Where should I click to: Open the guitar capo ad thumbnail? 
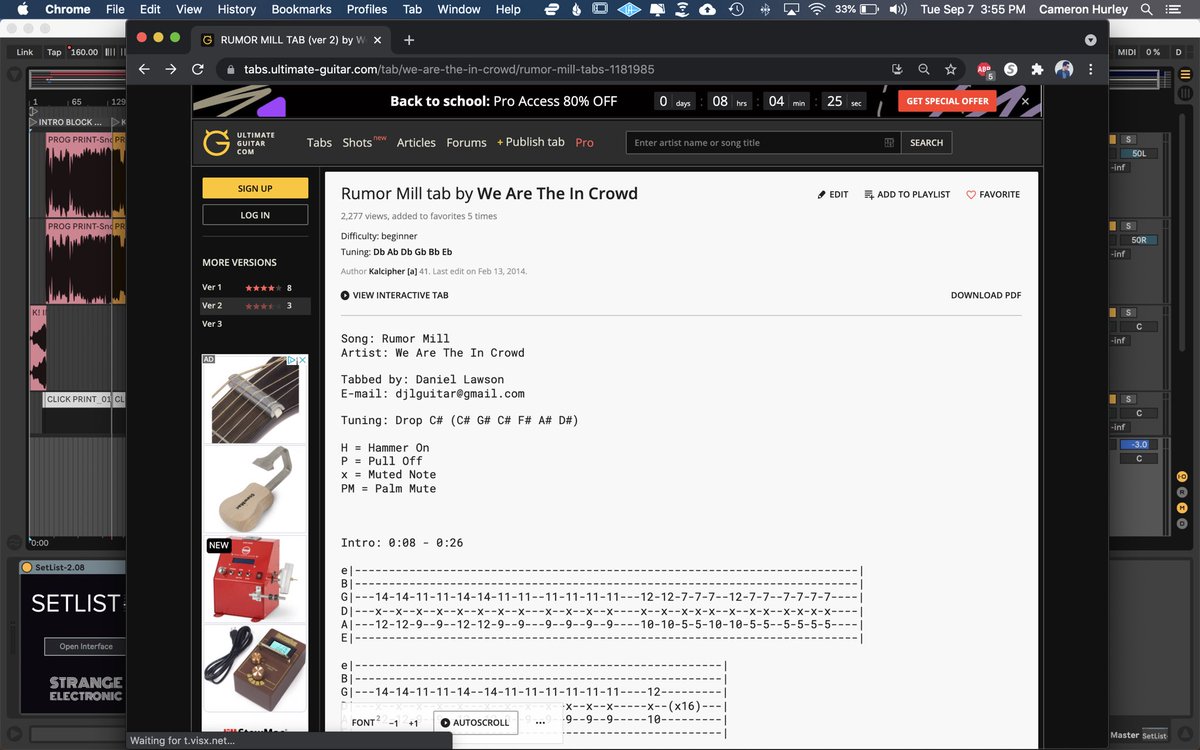click(255, 400)
